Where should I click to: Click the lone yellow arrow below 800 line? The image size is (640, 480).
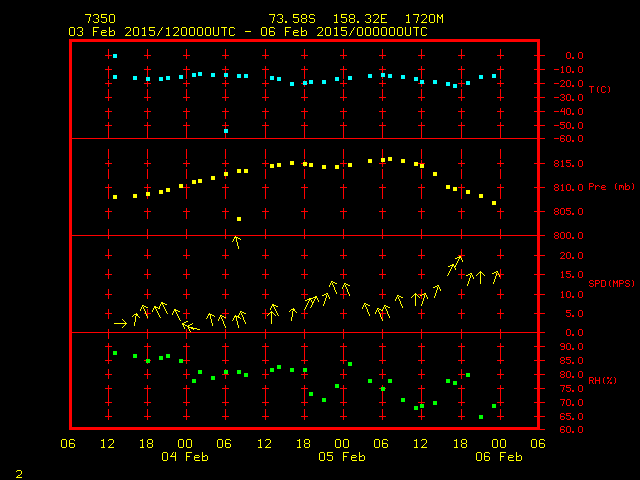(237, 241)
